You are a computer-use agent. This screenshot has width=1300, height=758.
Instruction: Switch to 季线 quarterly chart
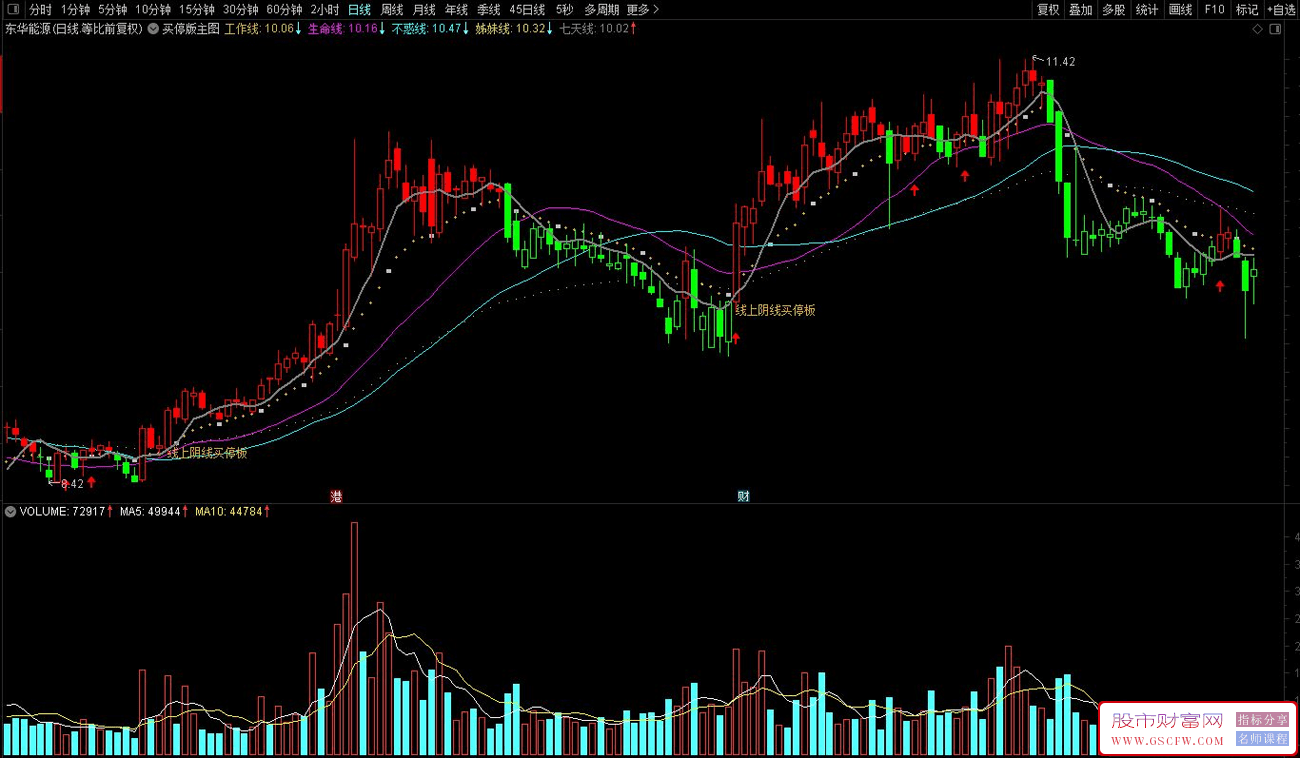(x=488, y=10)
